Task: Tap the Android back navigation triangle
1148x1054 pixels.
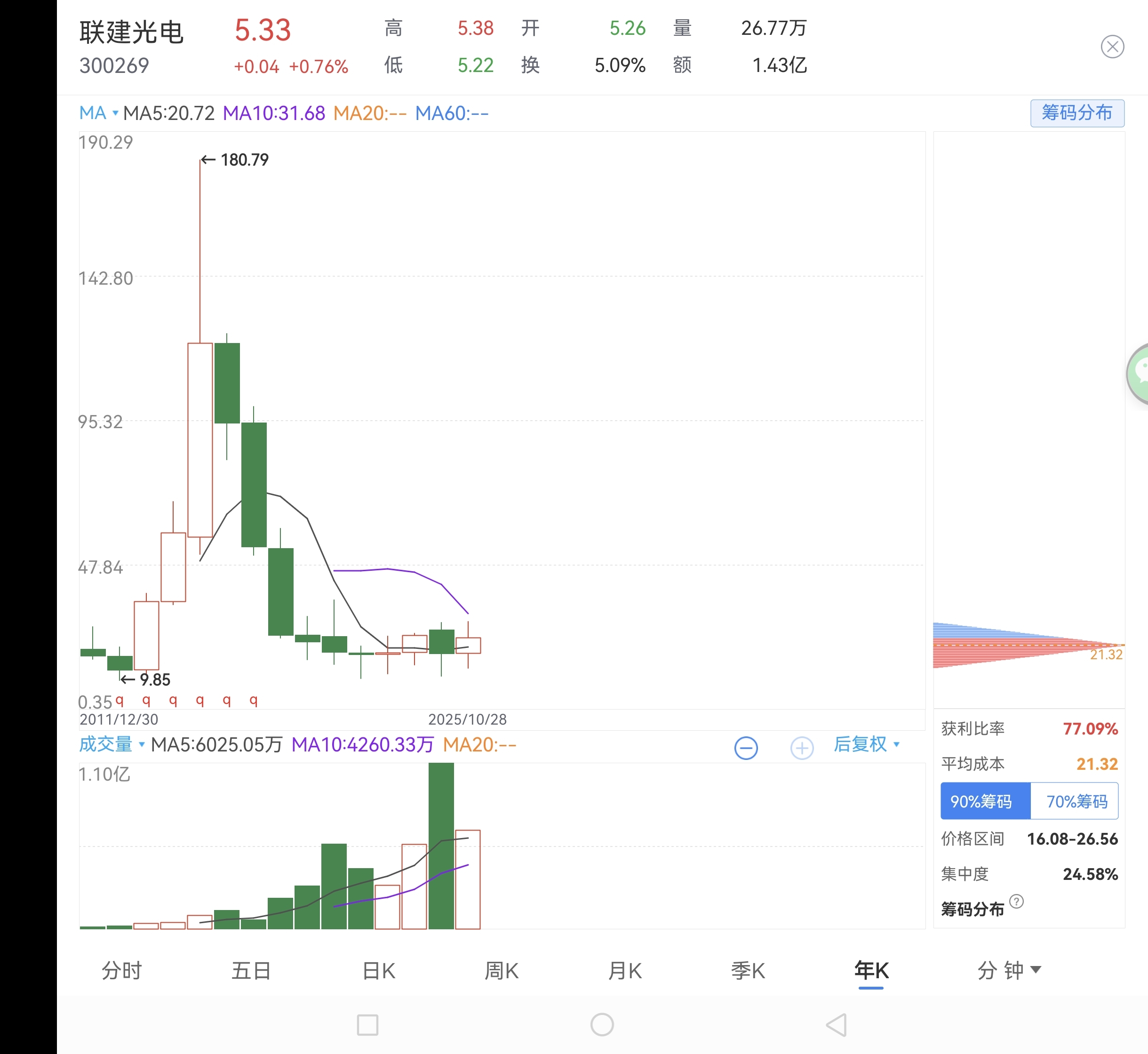Action: tap(836, 1025)
